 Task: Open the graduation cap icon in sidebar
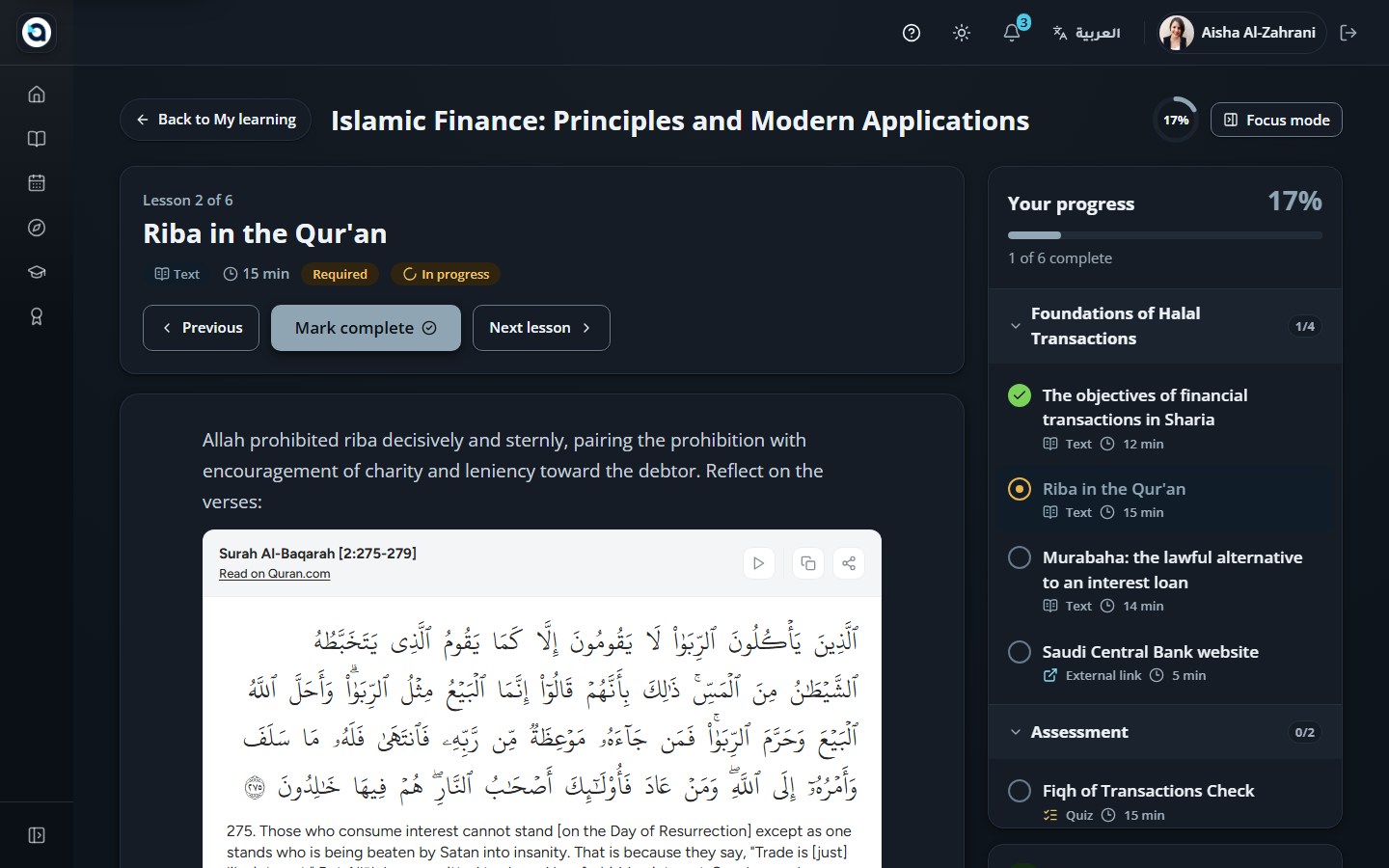37,272
